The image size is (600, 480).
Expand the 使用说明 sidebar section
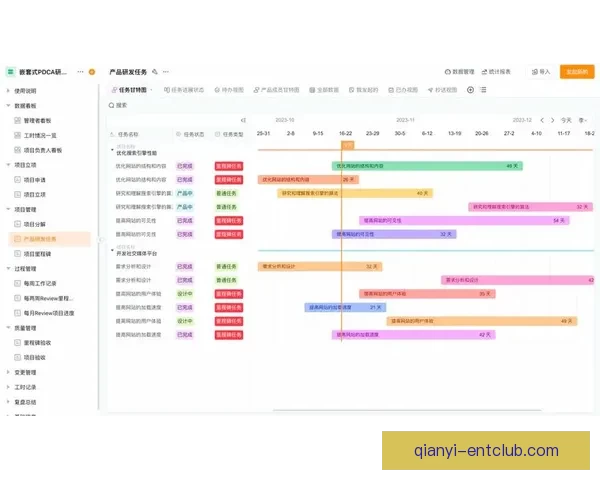(x=7, y=90)
